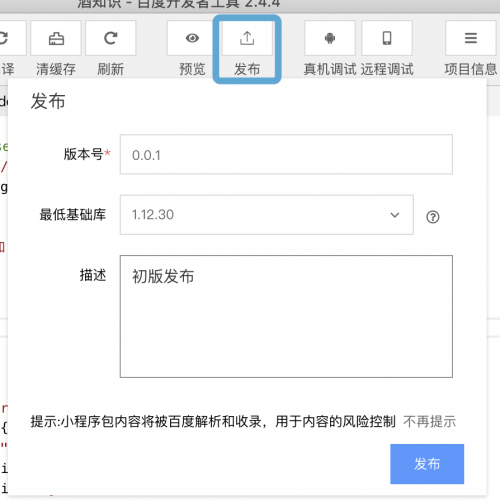Click the 刷新 refresh icon
Image resolution: width=500 pixels, height=501 pixels.
click(110, 38)
